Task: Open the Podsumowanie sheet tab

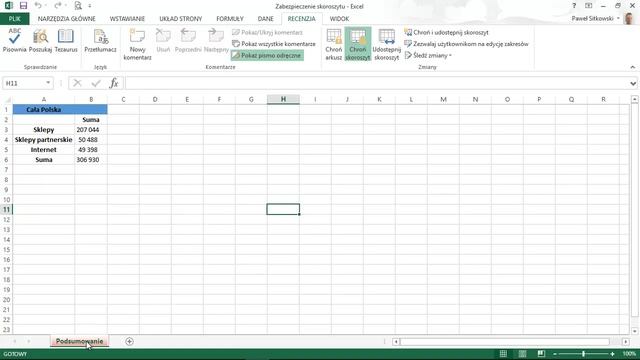Action: (x=80, y=341)
